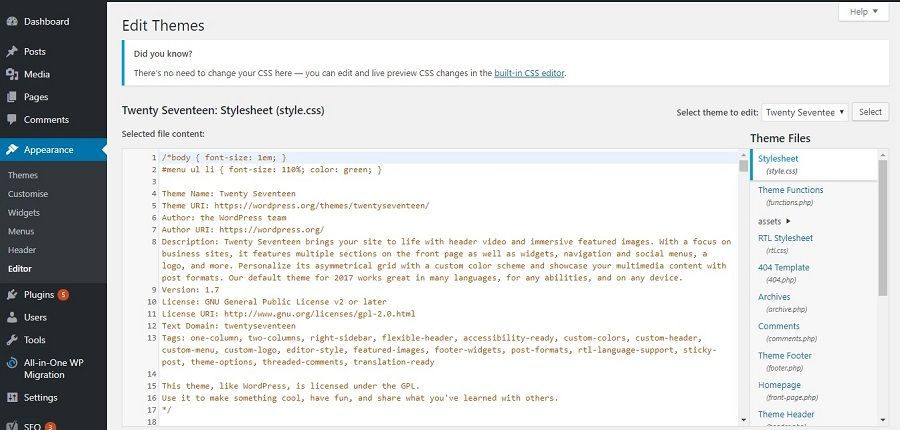Click the Tools wrench icon
Screen dimensions: 900x430
coord(12,340)
